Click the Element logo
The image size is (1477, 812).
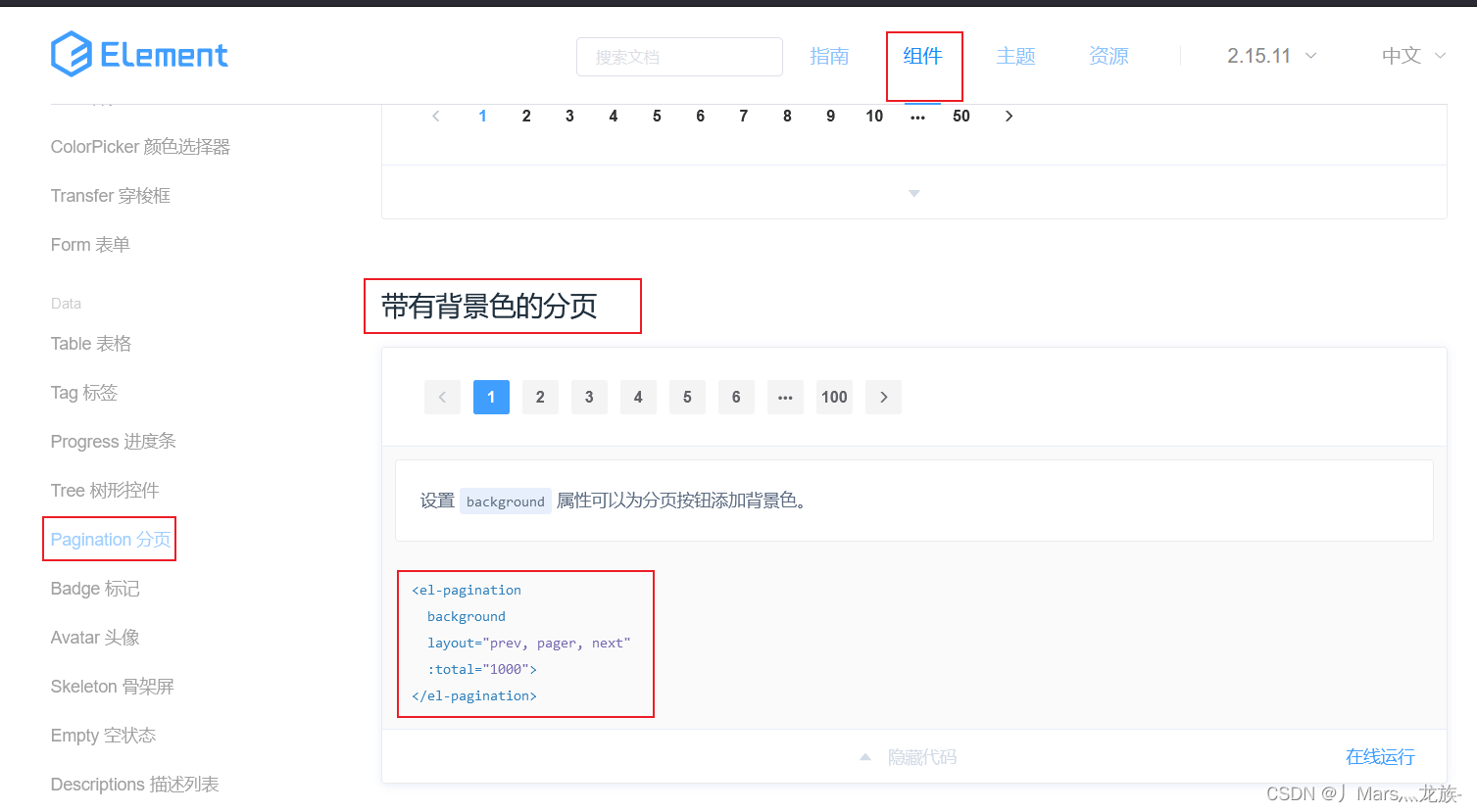click(139, 54)
